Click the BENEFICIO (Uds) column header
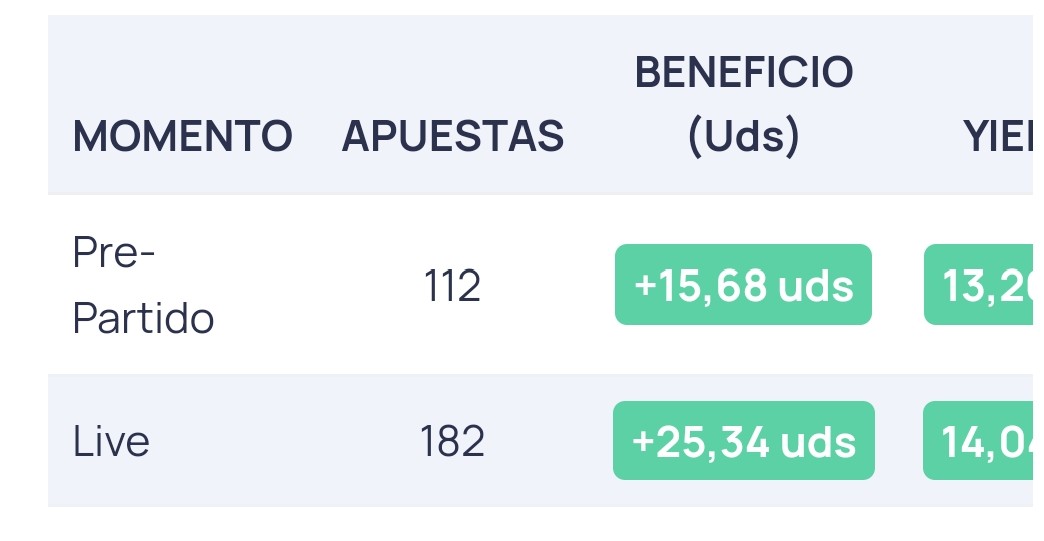This screenshot has width=1044, height=541. coord(744,104)
